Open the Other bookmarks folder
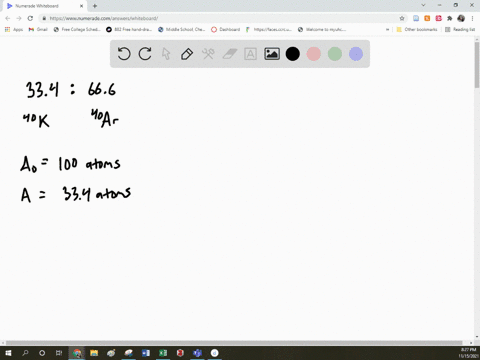Image resolution: width=480 pixels, height=360 pixels. (417, 29)
